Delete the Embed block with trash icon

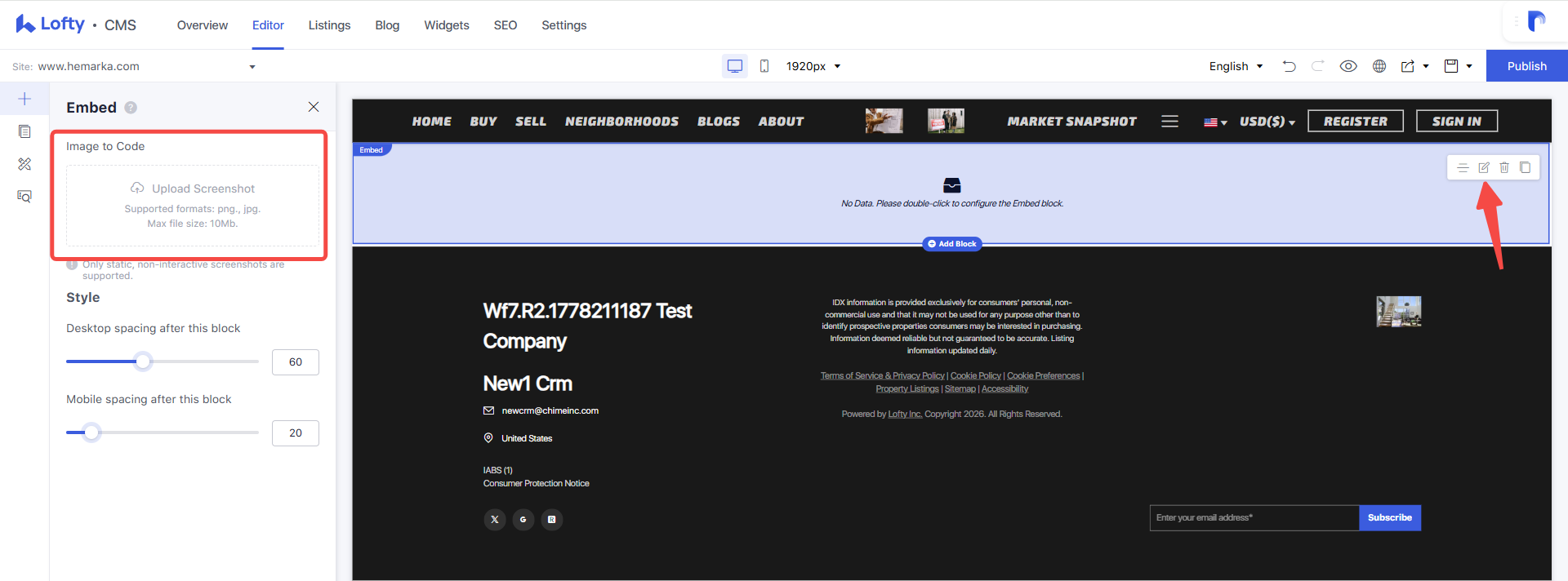[x=1504, y=167]
